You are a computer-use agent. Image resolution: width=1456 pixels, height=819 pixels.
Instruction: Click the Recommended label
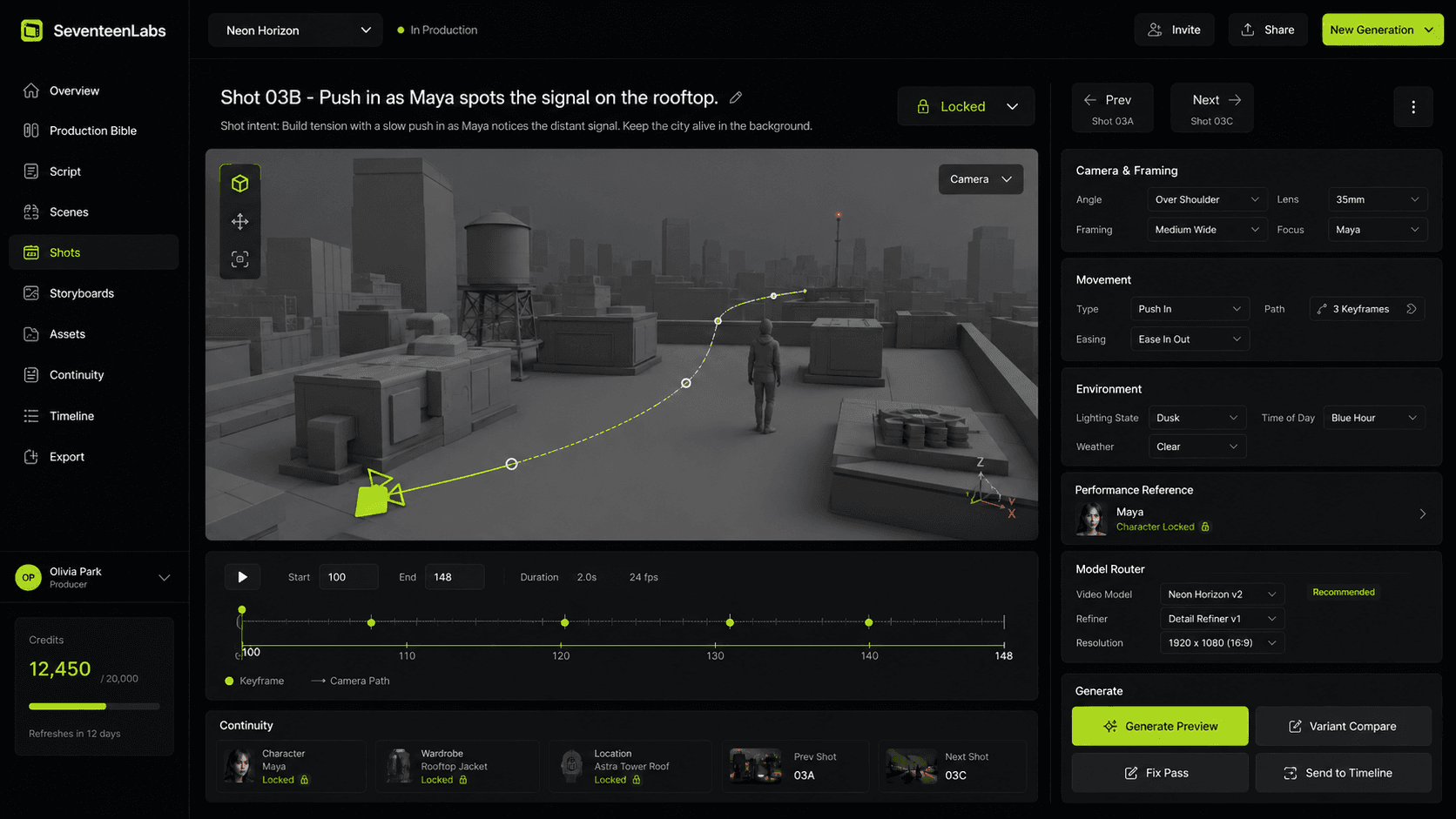pyautogui.click(x=1344, y=592)
